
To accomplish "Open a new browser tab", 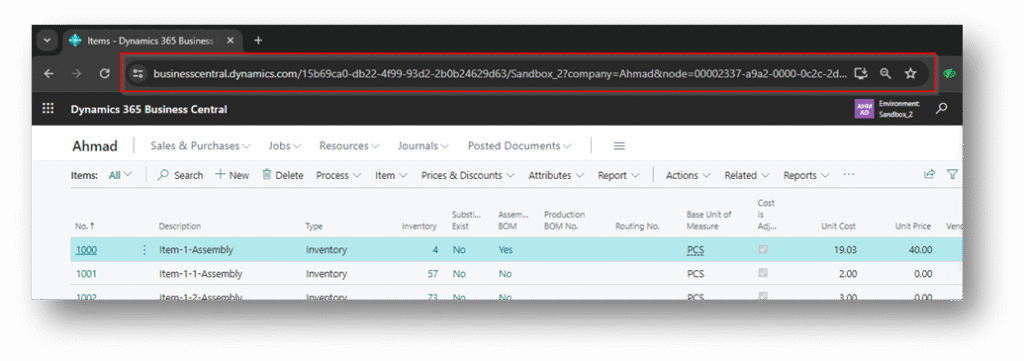I will (x=258, y=40).
